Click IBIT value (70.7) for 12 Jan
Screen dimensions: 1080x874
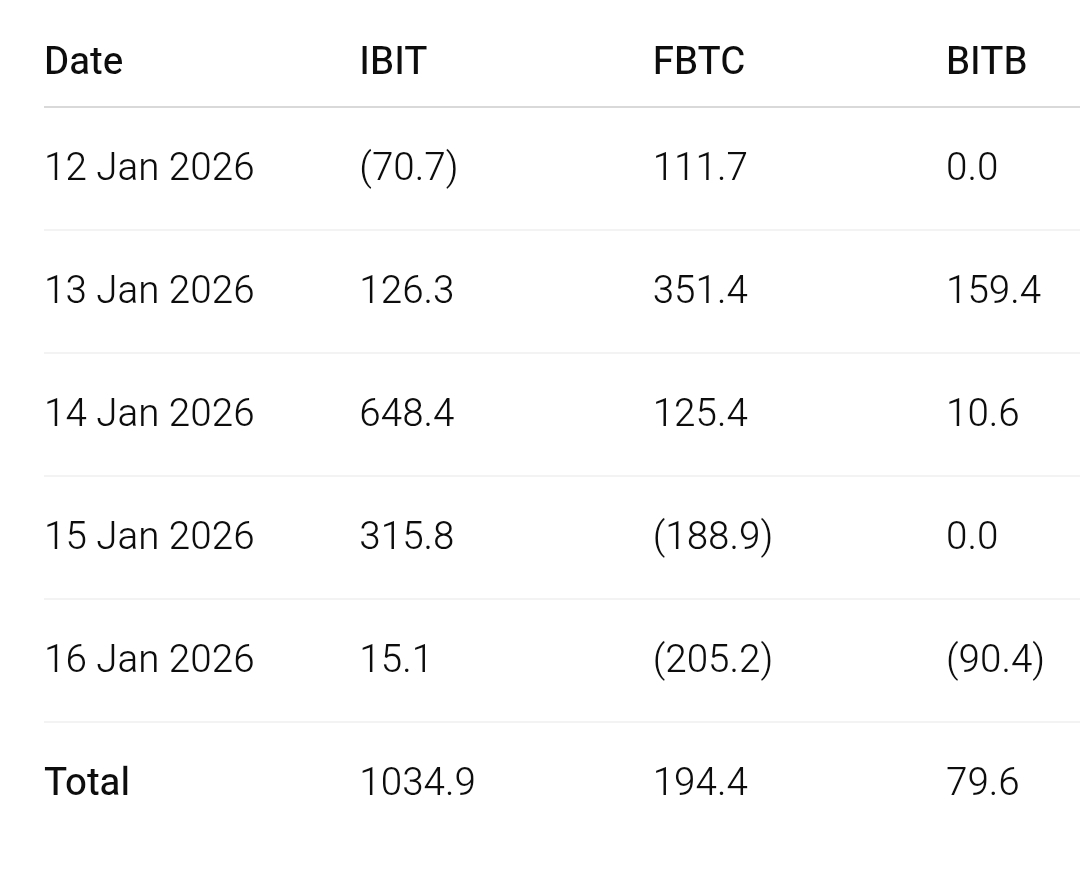click(408, 167)
